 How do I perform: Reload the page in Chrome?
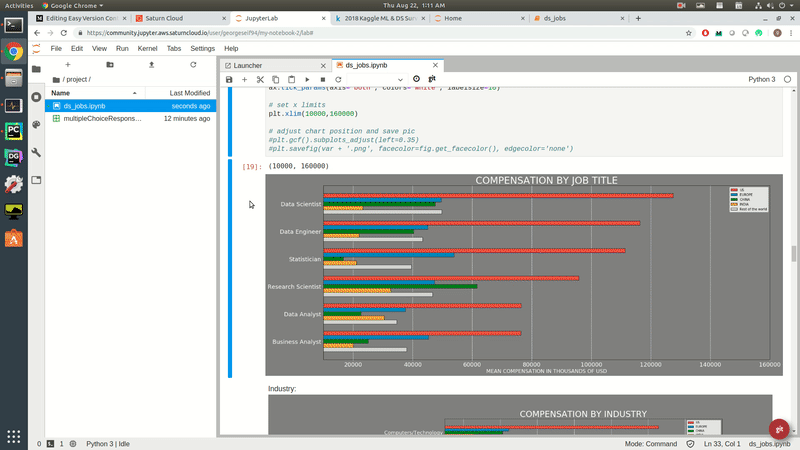64,33
